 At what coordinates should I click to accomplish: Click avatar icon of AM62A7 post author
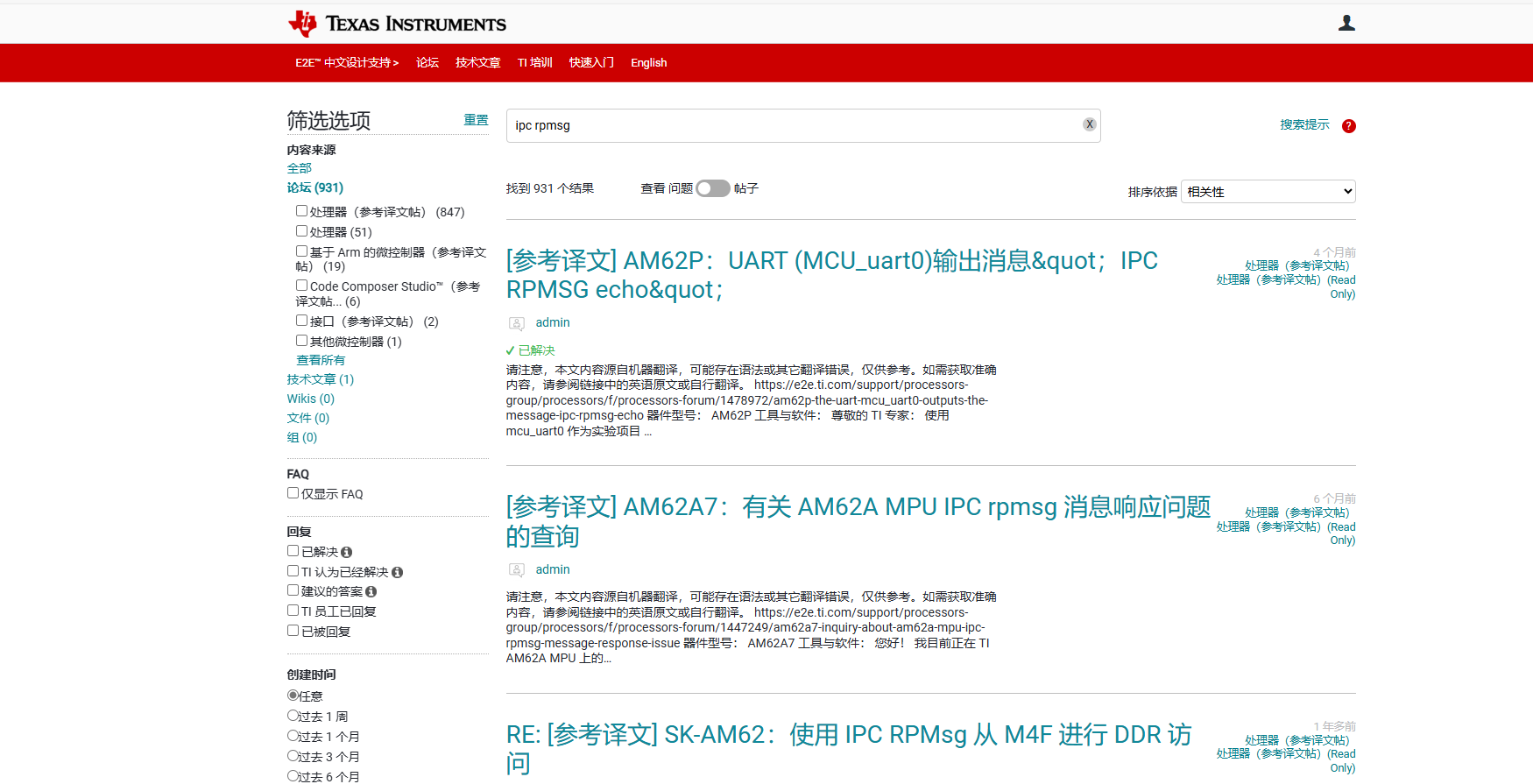(x=517, y=570)
